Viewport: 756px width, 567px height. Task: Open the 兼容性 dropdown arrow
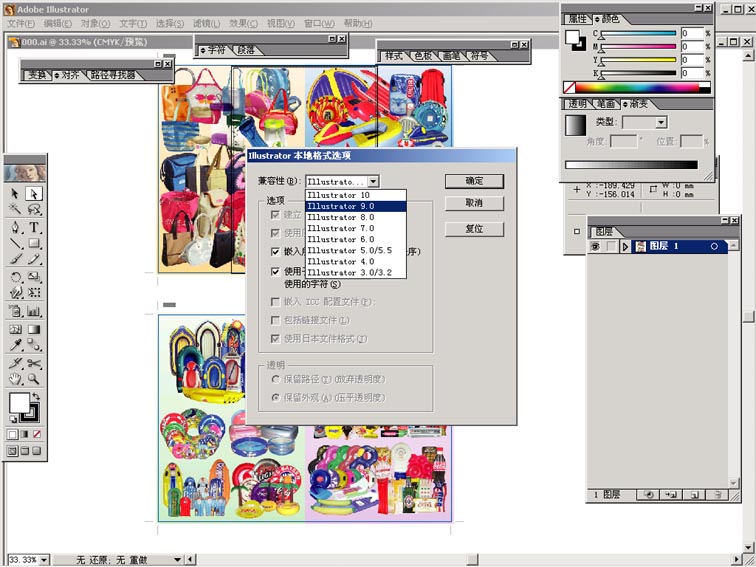373,181
